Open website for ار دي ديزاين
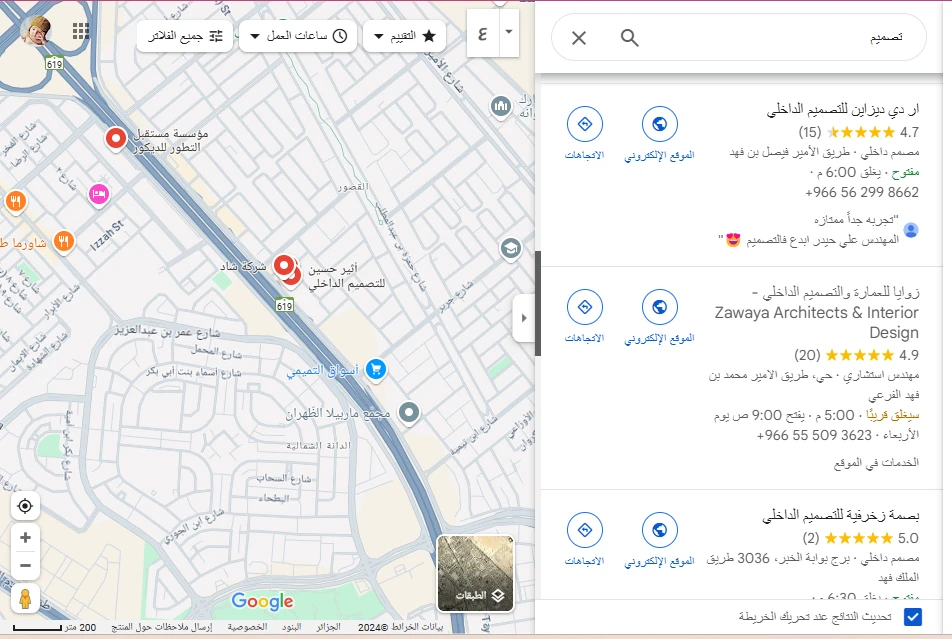The height and width of the screenshot is (639, 952). [659, 132]
